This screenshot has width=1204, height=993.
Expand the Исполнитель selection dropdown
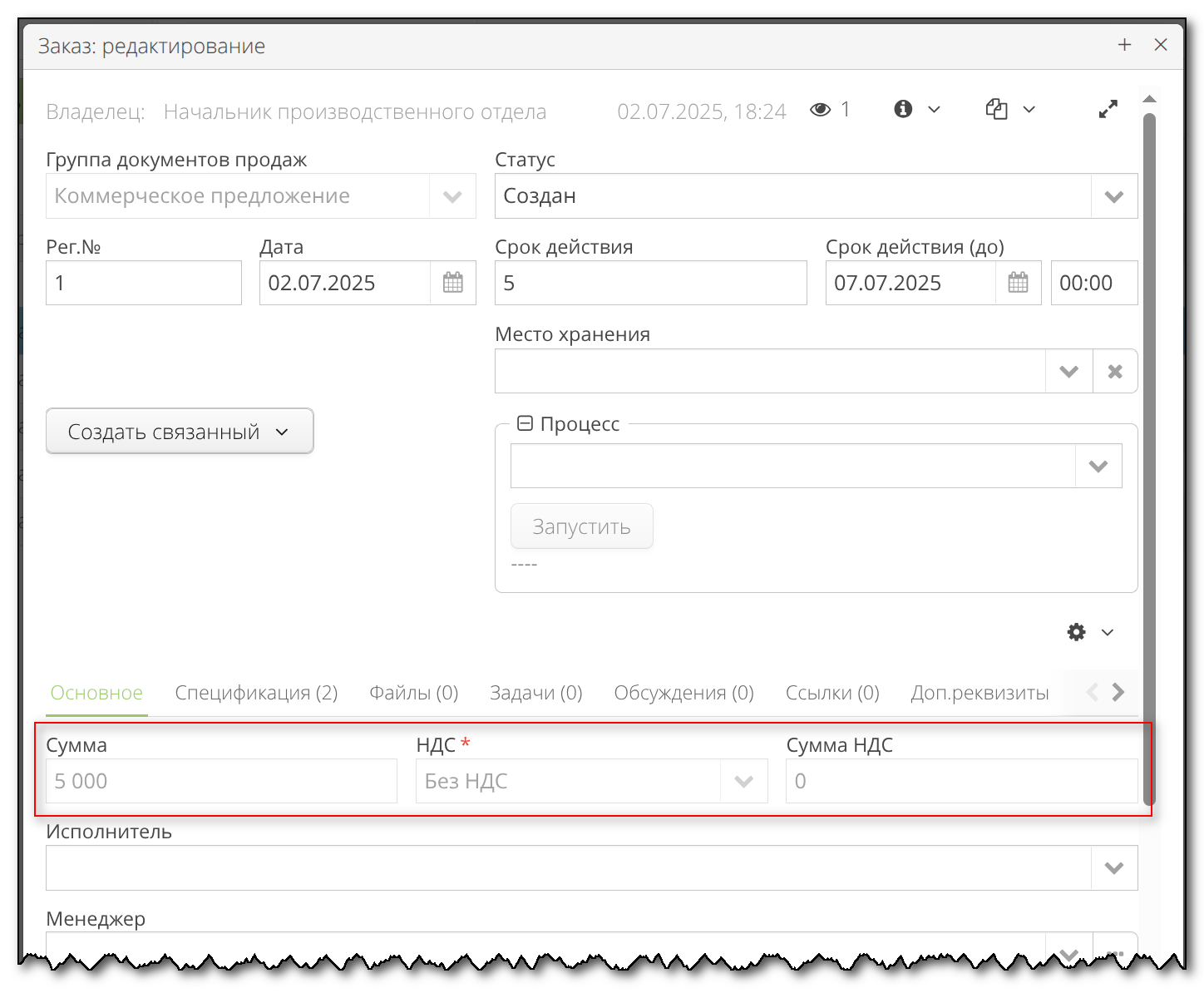pyautogui.click(x=1113, y=867)
